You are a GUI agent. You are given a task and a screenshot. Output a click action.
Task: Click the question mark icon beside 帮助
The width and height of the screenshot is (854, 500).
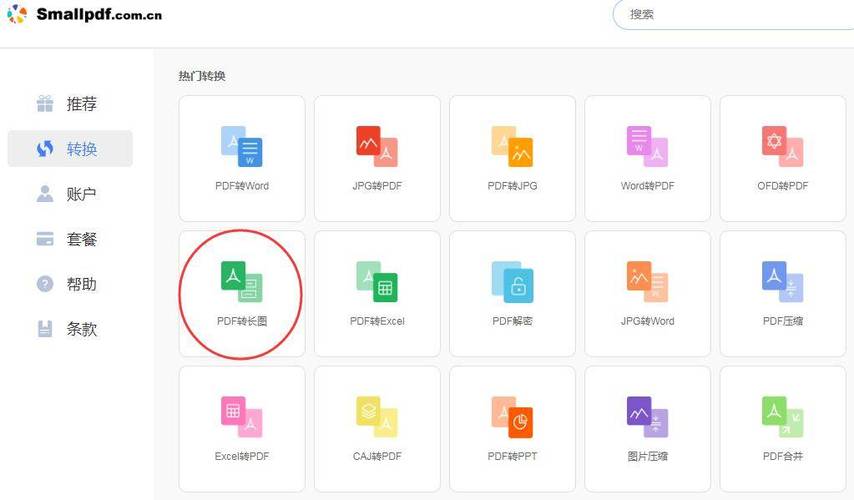click(45, 284)
